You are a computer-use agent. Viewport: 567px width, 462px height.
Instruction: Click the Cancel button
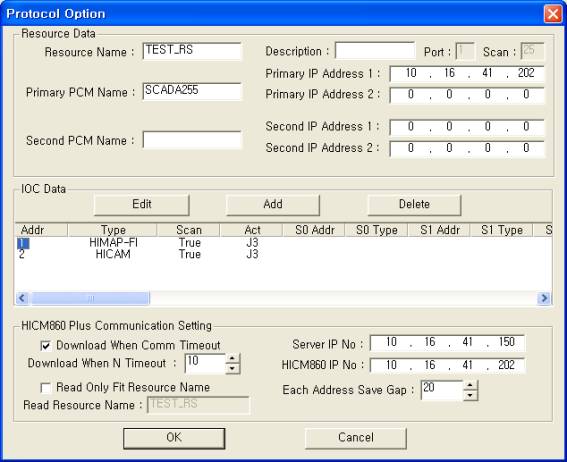(356, 438)
